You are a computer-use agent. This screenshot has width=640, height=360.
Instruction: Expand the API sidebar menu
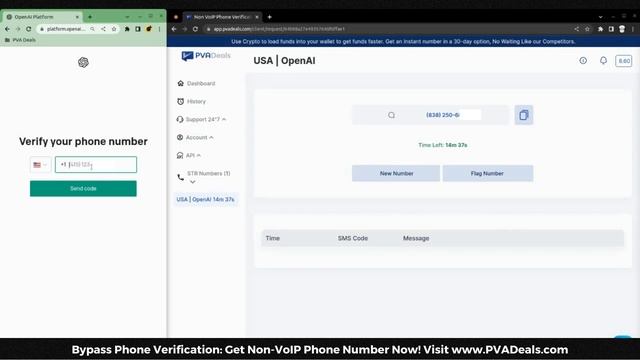tap(189, 156)
